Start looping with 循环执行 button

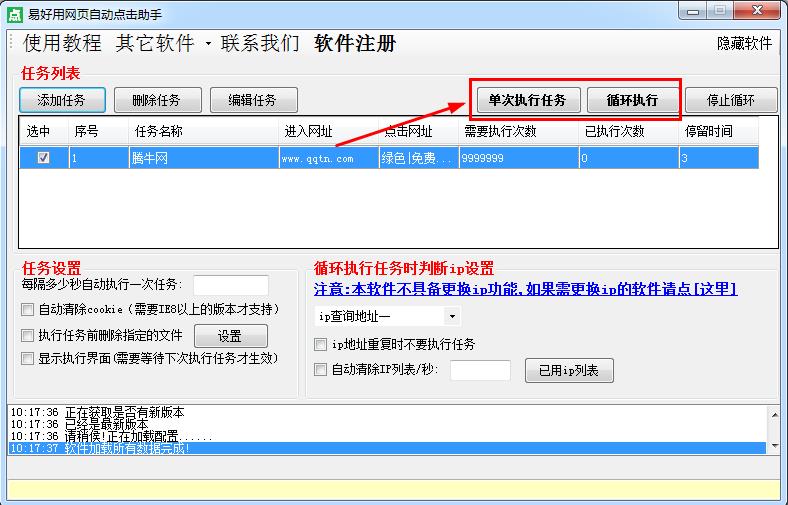click(x=632, y=100)
